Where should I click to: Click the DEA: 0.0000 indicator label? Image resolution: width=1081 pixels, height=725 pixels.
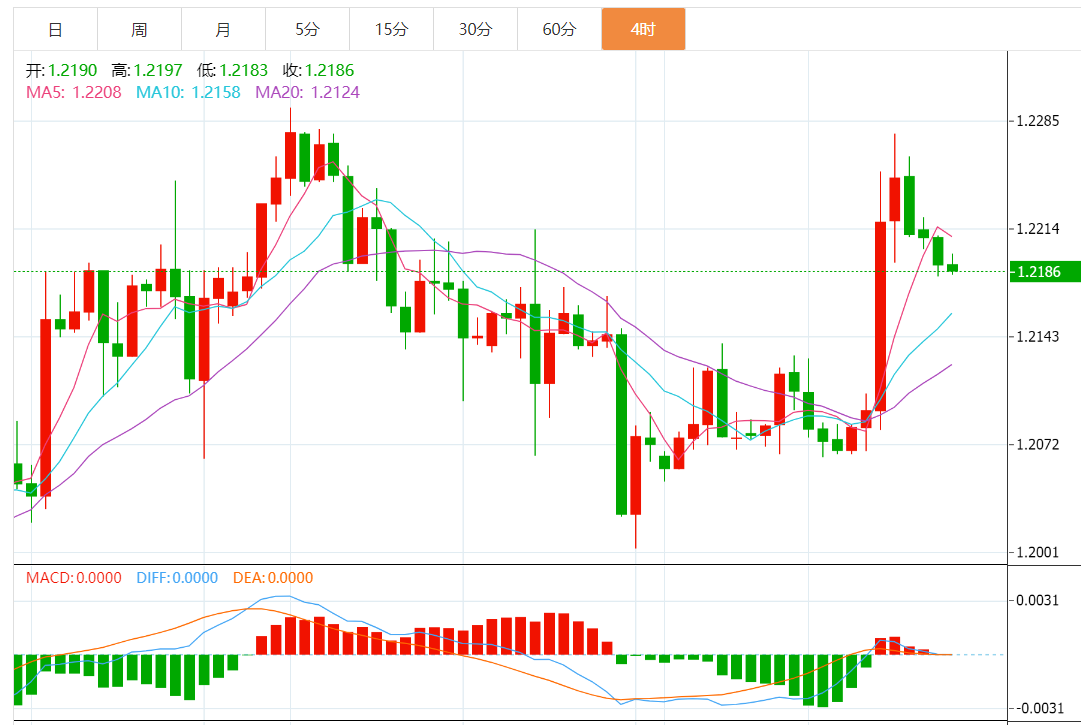click(x=273, y=578)
